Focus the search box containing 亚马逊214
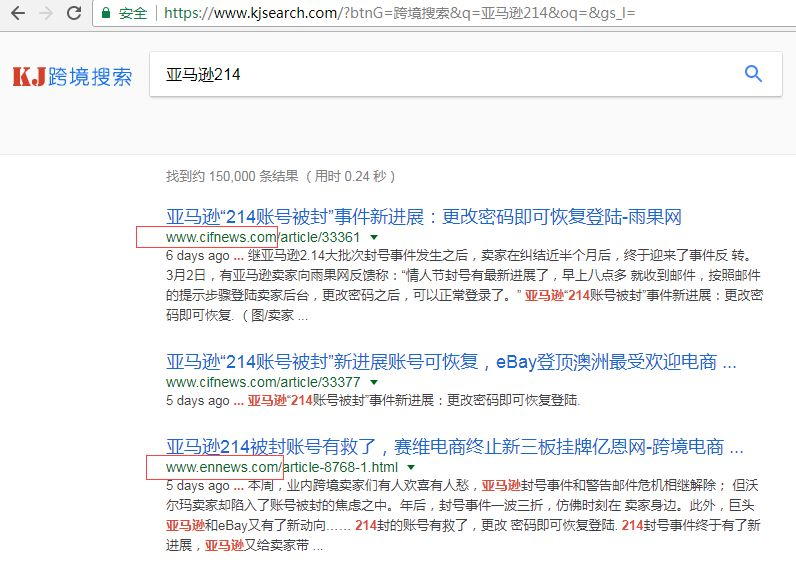This screenshot has height=565, width=796. pyautogui.click(x=466, y=74)
